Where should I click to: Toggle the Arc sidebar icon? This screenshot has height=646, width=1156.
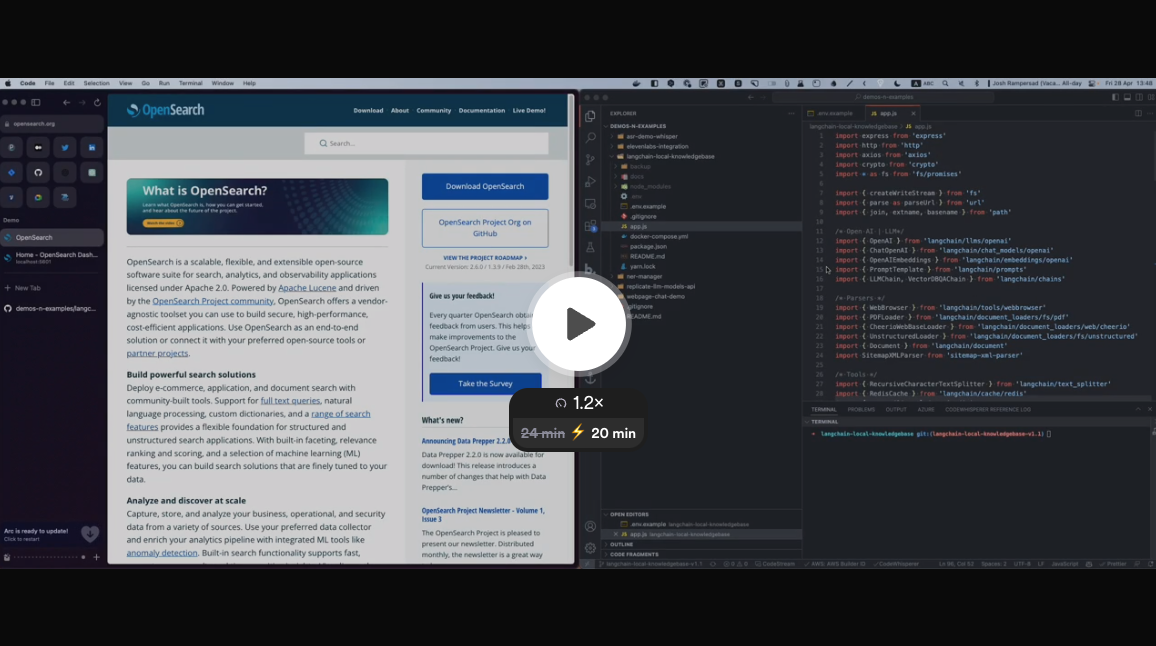click(x=35, y=103)
